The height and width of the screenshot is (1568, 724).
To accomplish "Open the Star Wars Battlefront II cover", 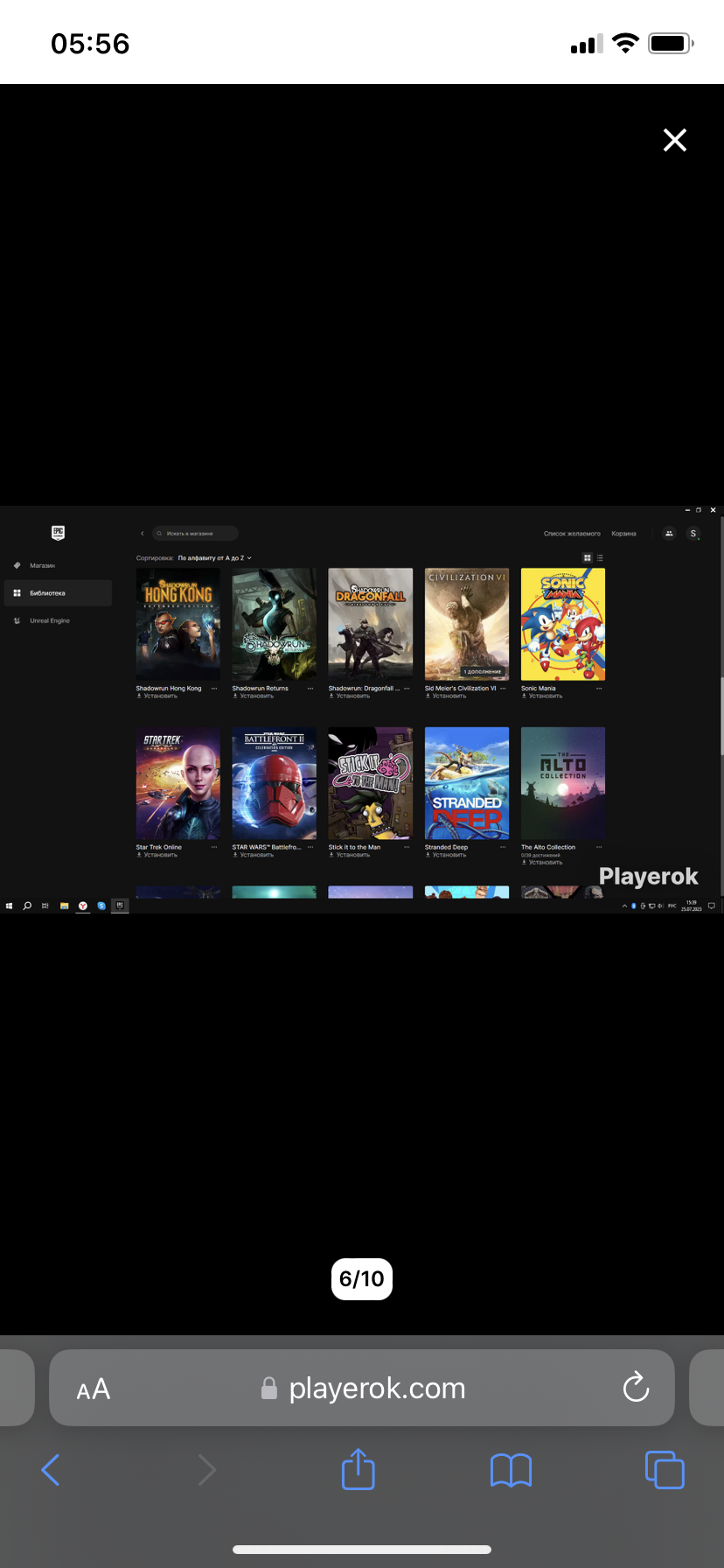I will click(x=275, y=783).
